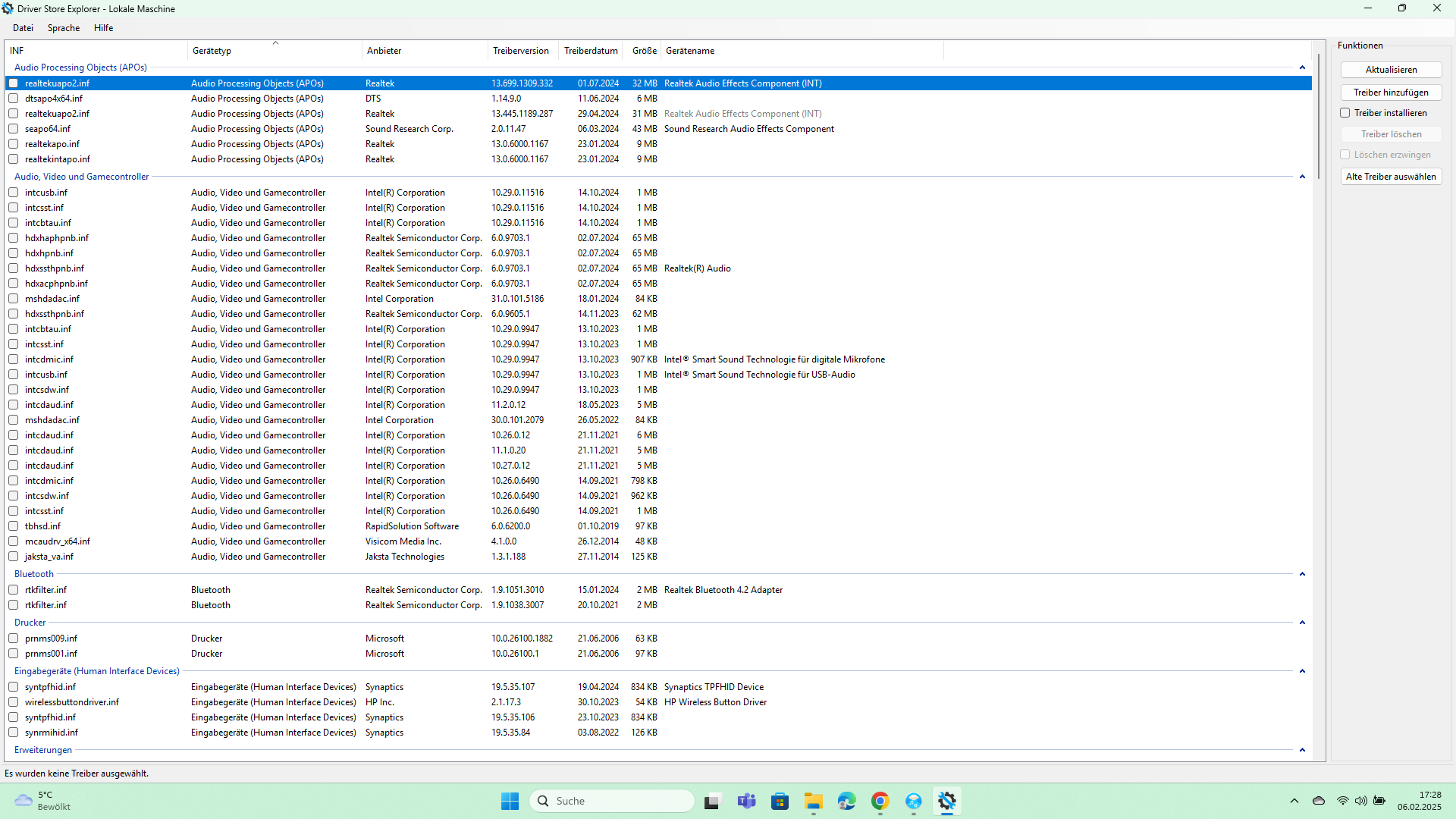Image resolution: width=1456 pixels, height=819 pixels.
Task: Click the OneDrive cloud tray icon
Action: tap(1319, 801)
